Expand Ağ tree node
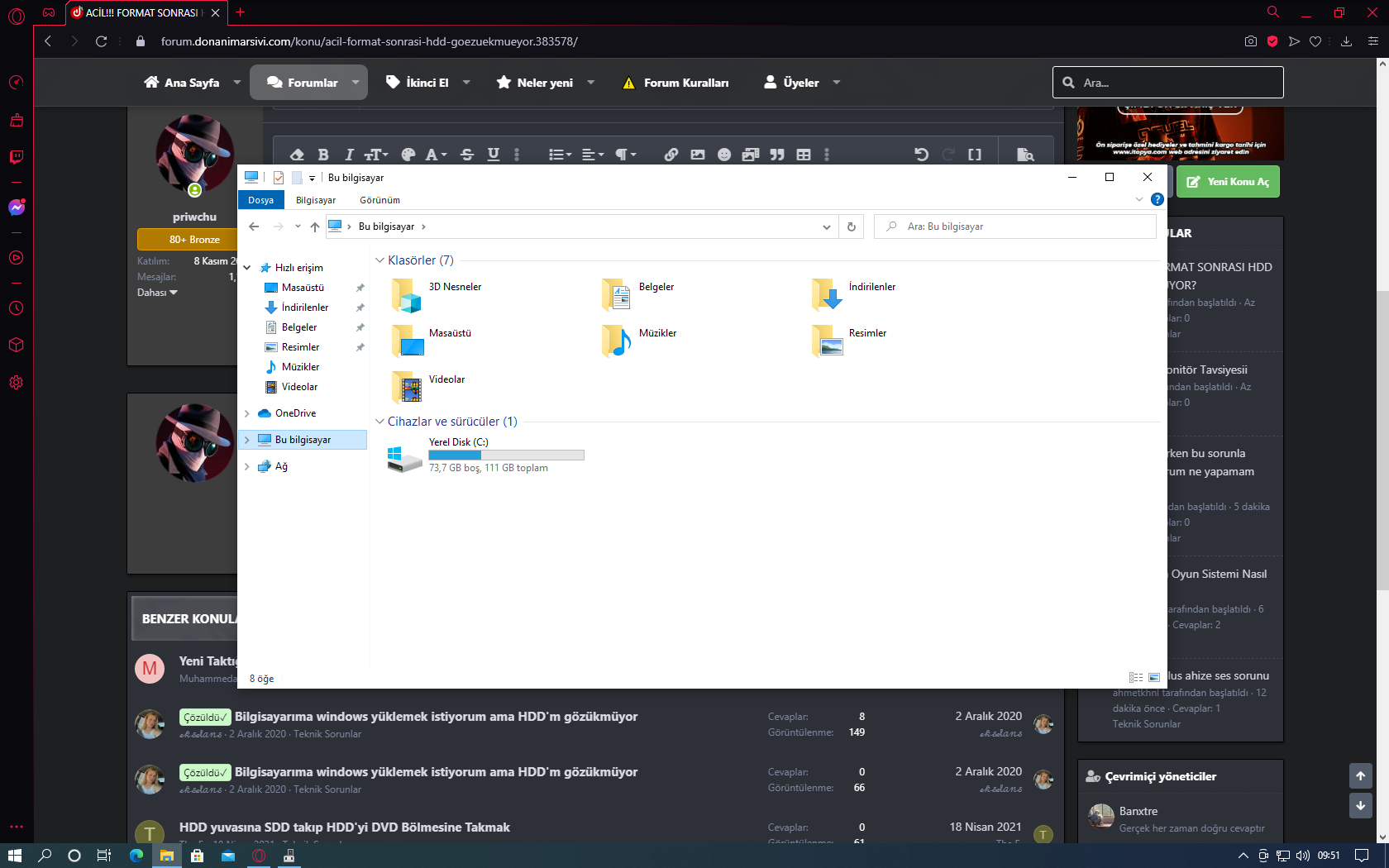The width and height of the screenshot is (1389, 868). (x=246, y=466)
